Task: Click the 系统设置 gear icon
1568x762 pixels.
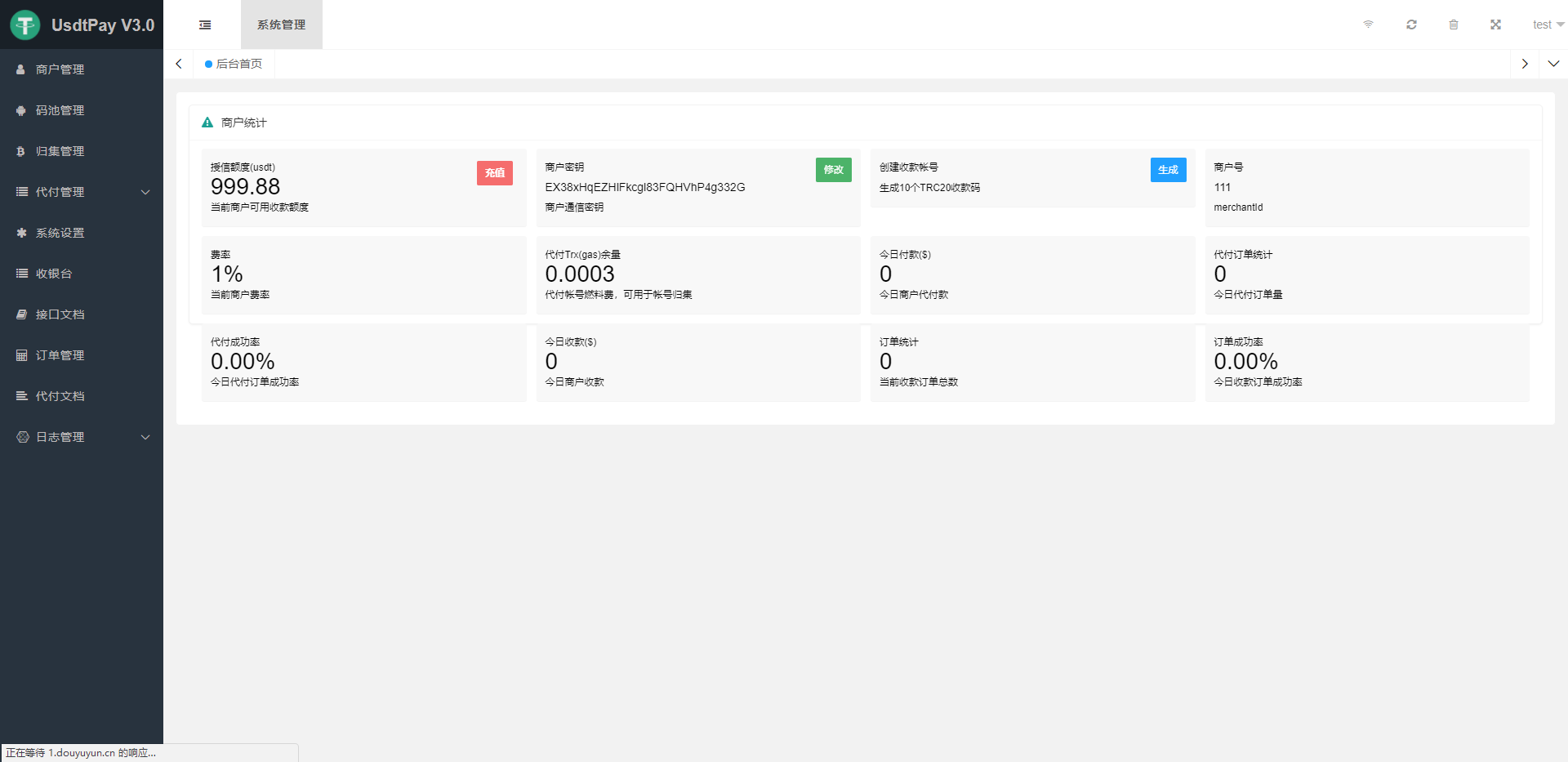Action: [x=22, y=233]
